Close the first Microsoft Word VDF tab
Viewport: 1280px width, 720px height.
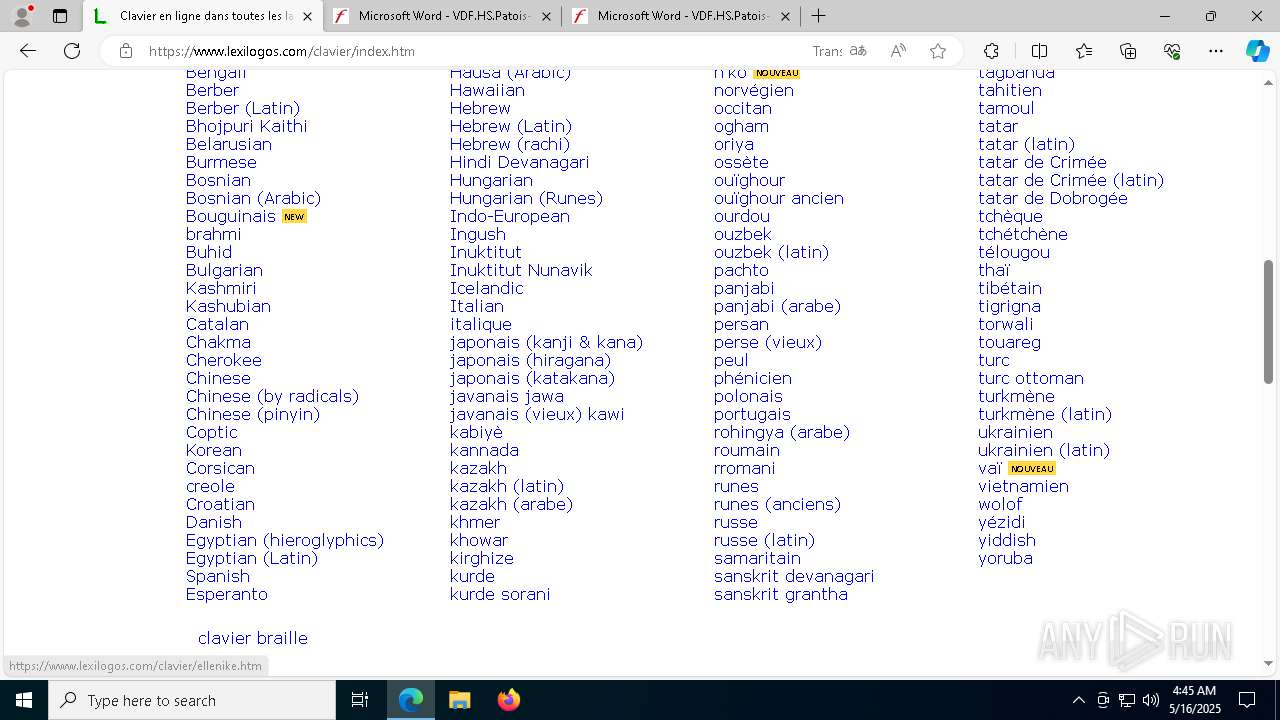point(546,16)
